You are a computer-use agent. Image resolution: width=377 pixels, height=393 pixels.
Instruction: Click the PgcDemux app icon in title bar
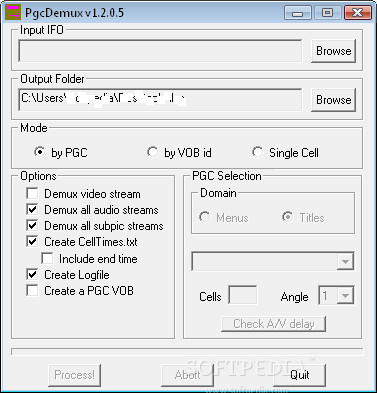[x=13, y=12]
